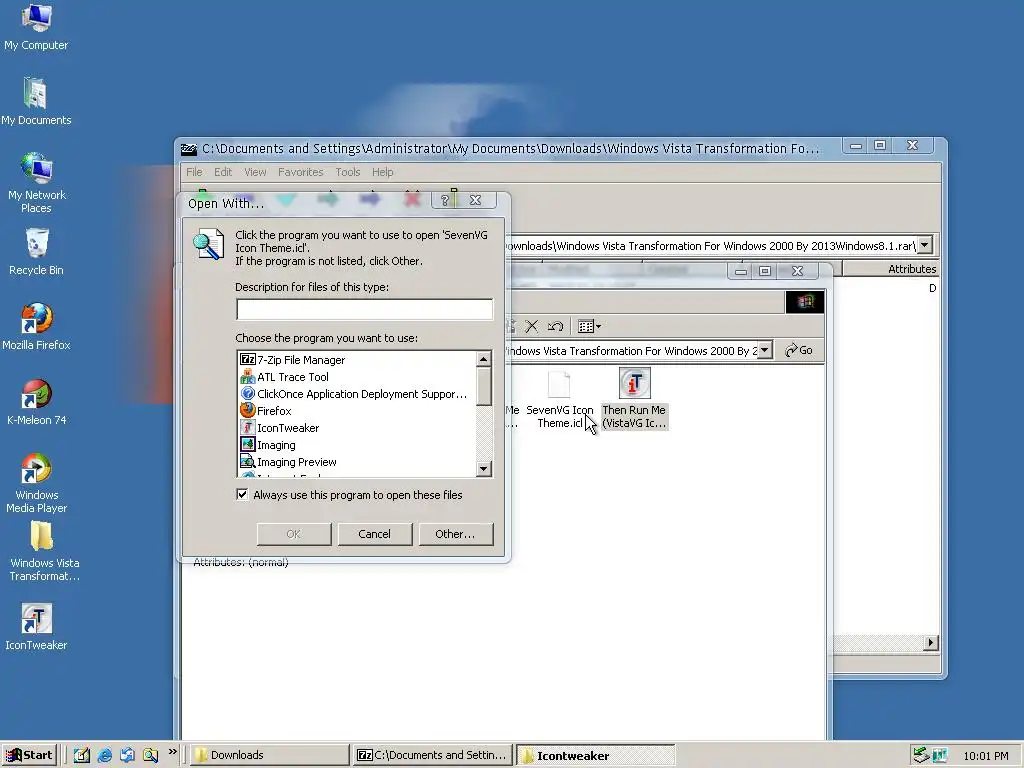Switch to the Icontweaker taskbar button
This screenshot has width=1024, height=768.
coord(595,755)
